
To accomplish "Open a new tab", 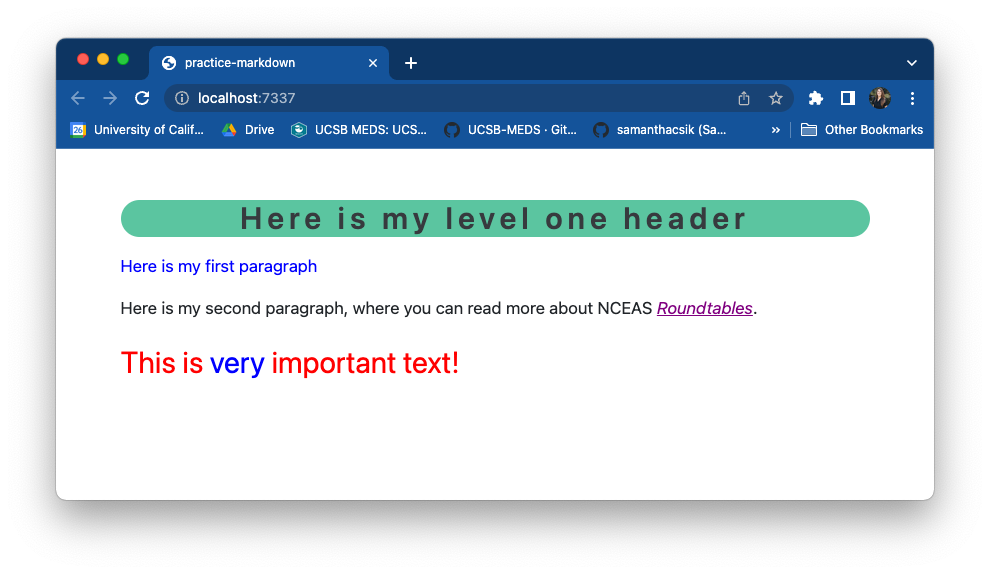I will pyautogui.click(x=410, y=63).
